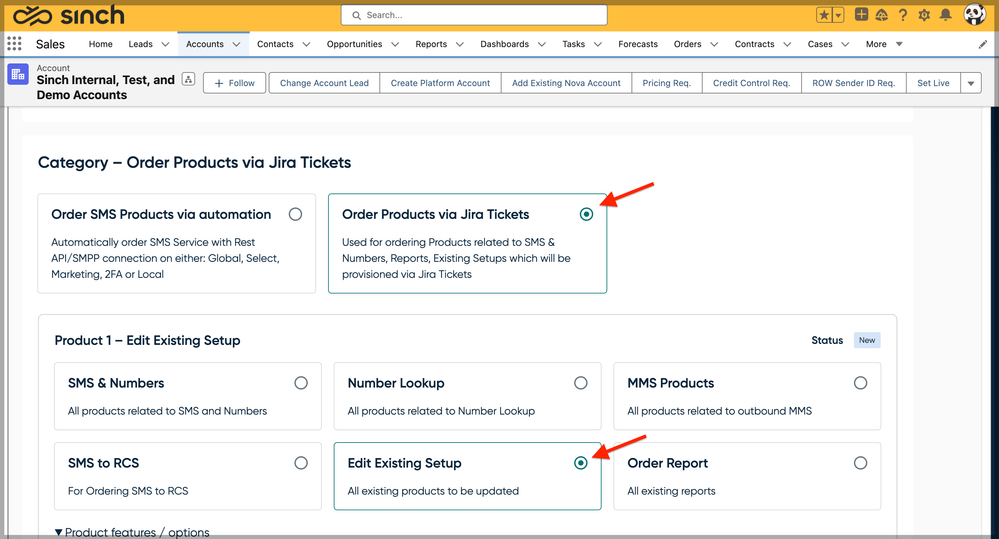Open the Contacts tab
The height and width of the screenshot is (539, 999).
click(x=275, y=44)
